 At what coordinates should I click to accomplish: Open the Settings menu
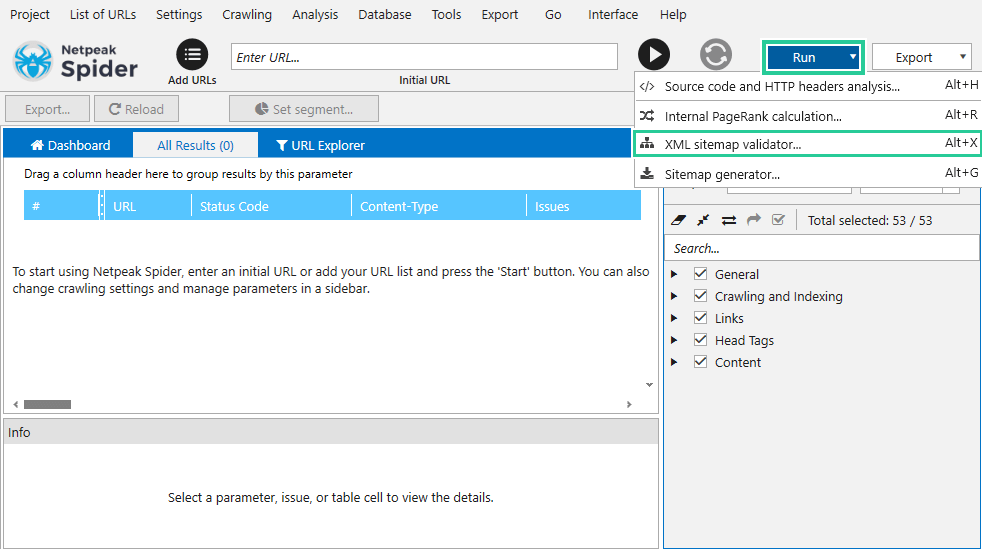(179, 14)
